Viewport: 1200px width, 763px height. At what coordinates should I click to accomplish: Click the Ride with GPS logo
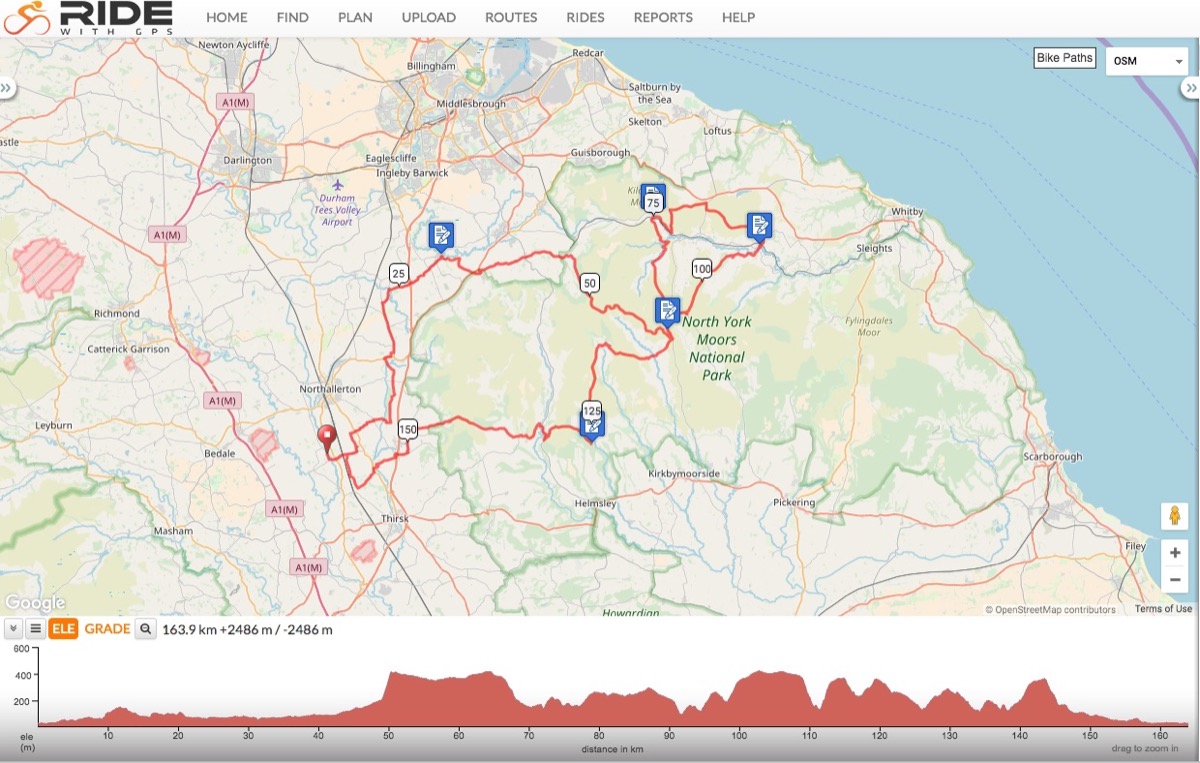pyautogui.click(x=88, y=17)
